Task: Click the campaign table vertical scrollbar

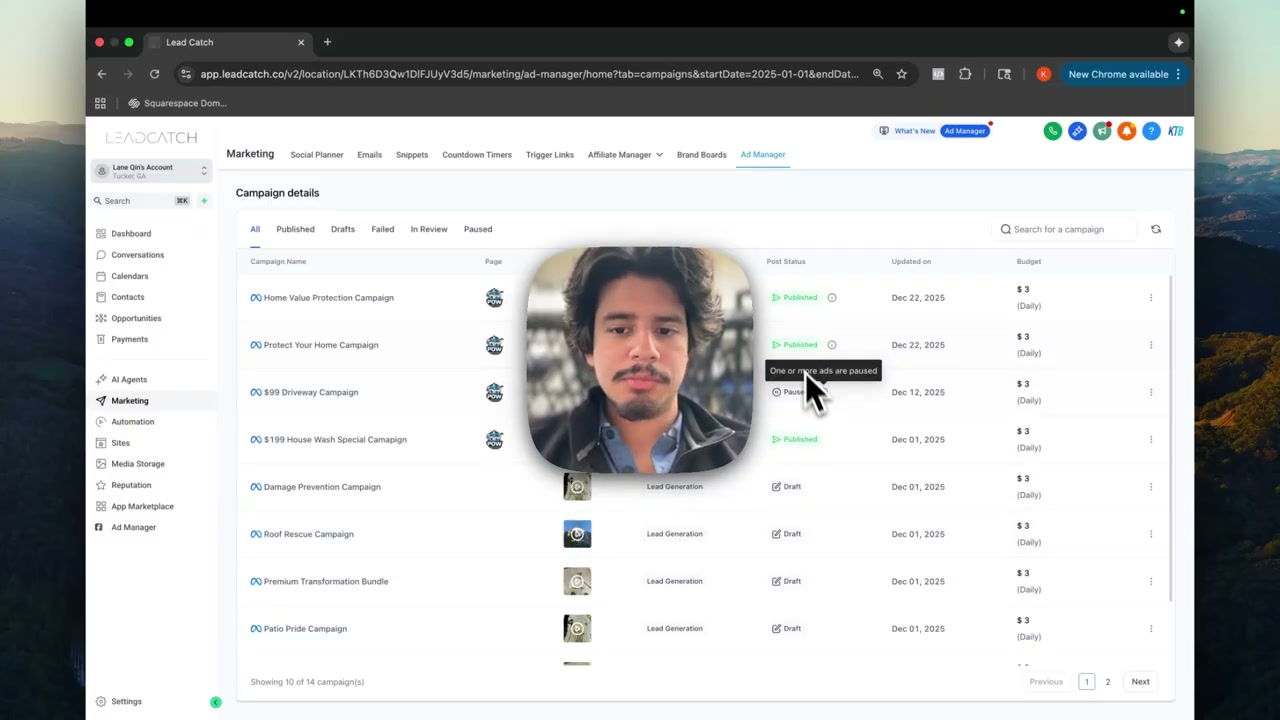Action: (1169, 437)
